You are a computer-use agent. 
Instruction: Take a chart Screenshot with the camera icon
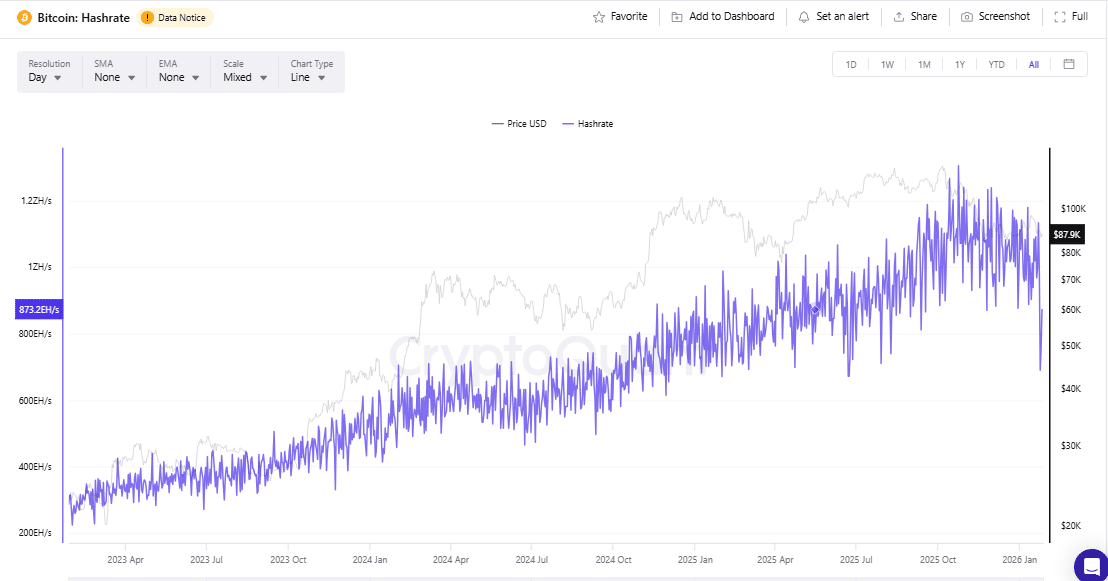[967, 17]
